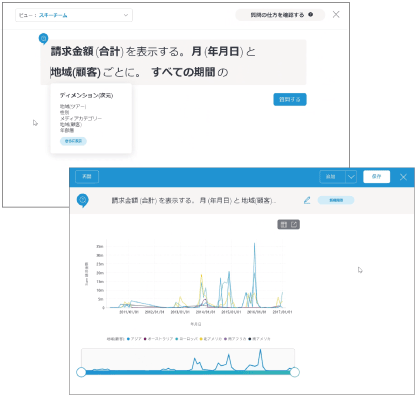This screenshot has width=416, height=396.
Task: Toggle the アジア legend series
Action: tap(134, 339)
